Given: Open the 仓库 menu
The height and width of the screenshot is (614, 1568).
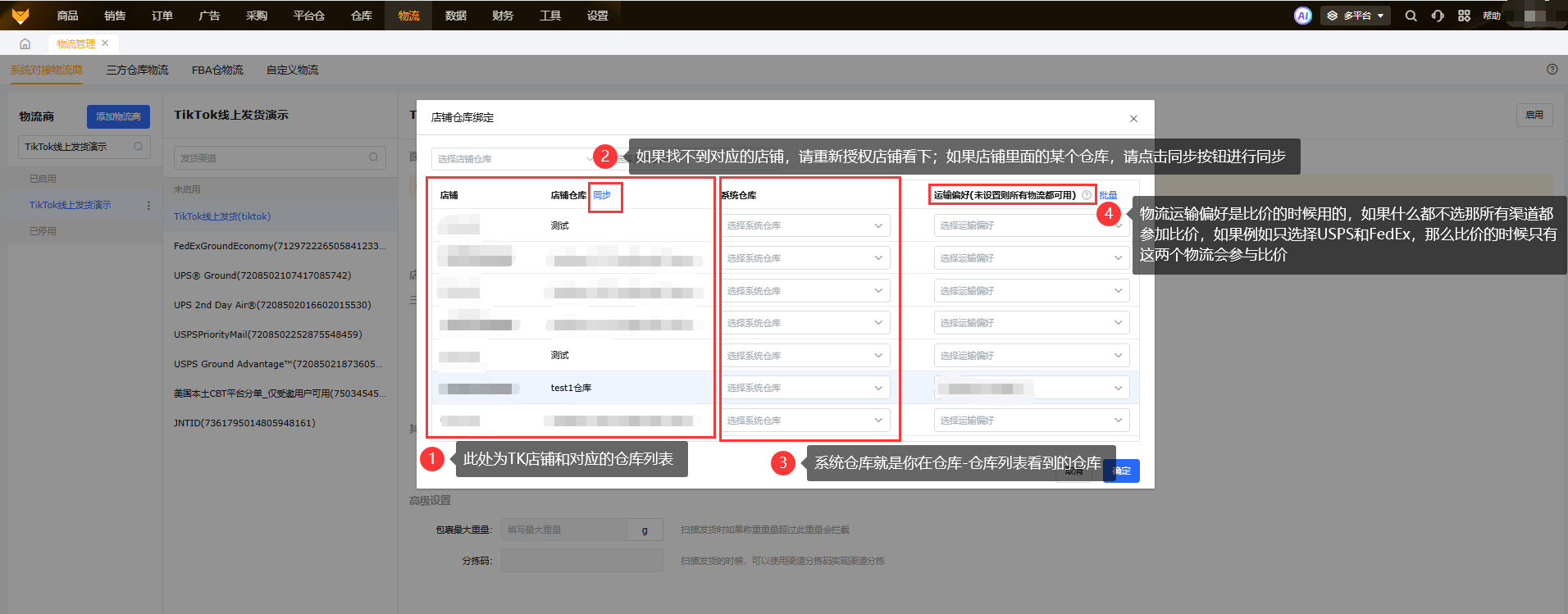Looking at the screenshot, I should click(362, 16).
